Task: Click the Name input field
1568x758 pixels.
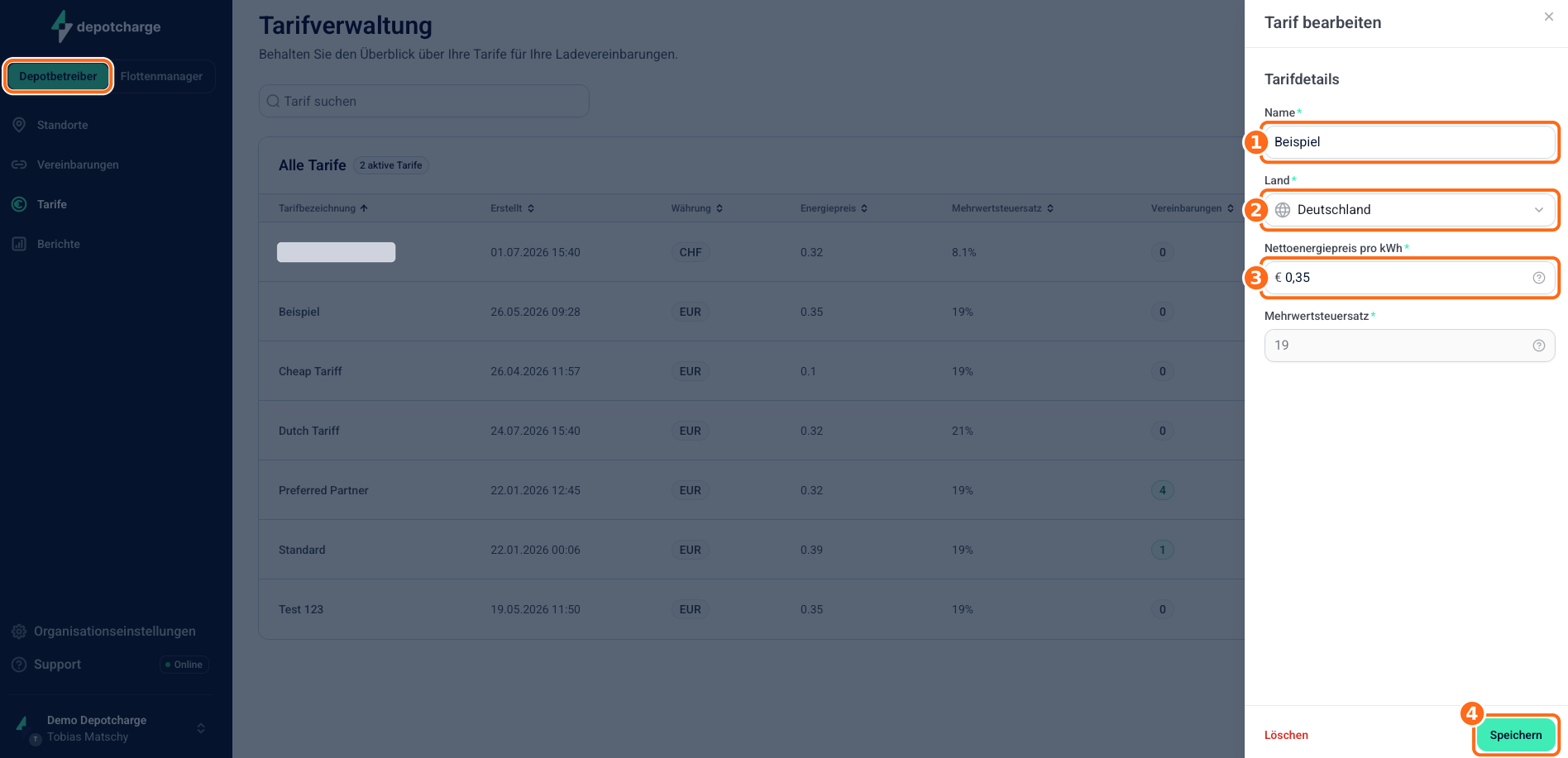Action: [x=1409, y=142]
